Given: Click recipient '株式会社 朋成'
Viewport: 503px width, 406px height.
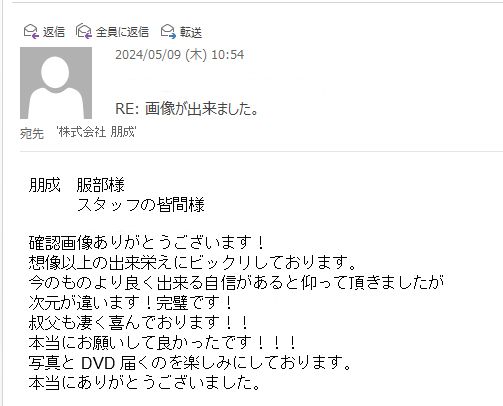Looking at the screenshot, I should point(96,132).
